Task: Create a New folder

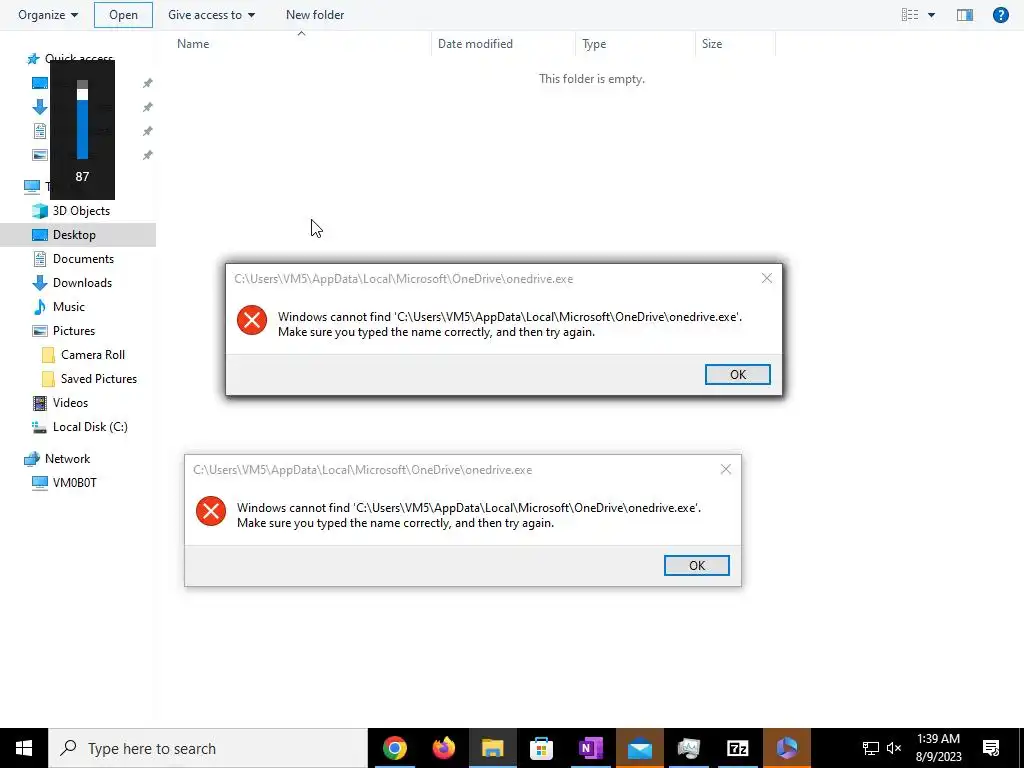Action: click(315, 14)
